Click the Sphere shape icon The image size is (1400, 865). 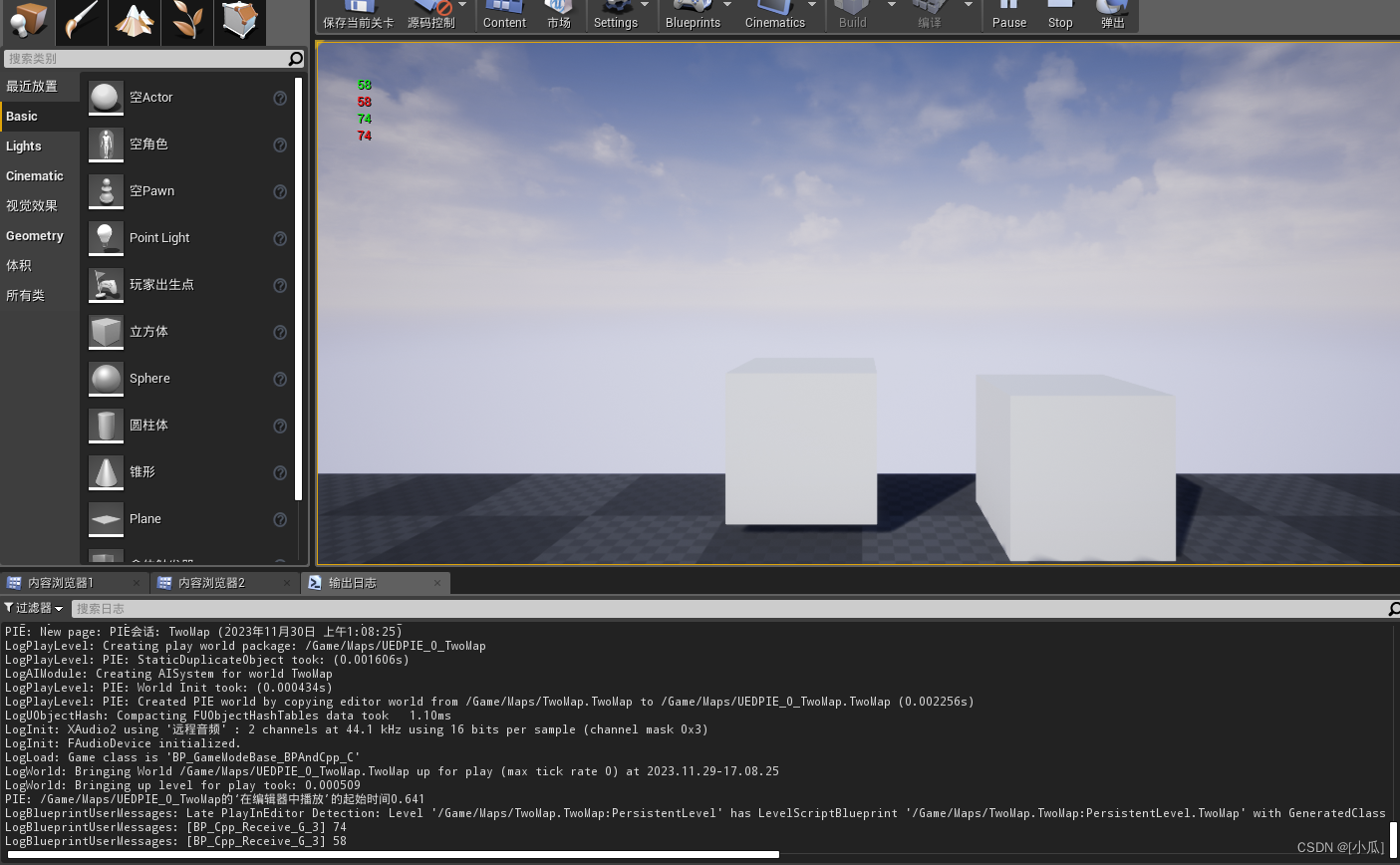click(x=106, y=379)
